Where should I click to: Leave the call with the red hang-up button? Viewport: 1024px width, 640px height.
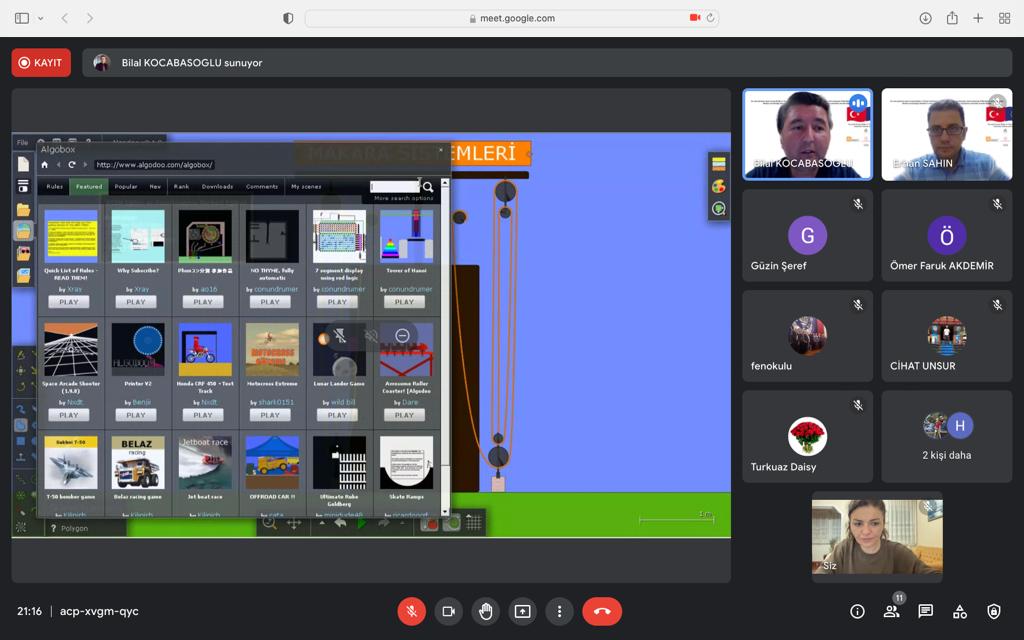pyautogui.click(x=602, y=612)
